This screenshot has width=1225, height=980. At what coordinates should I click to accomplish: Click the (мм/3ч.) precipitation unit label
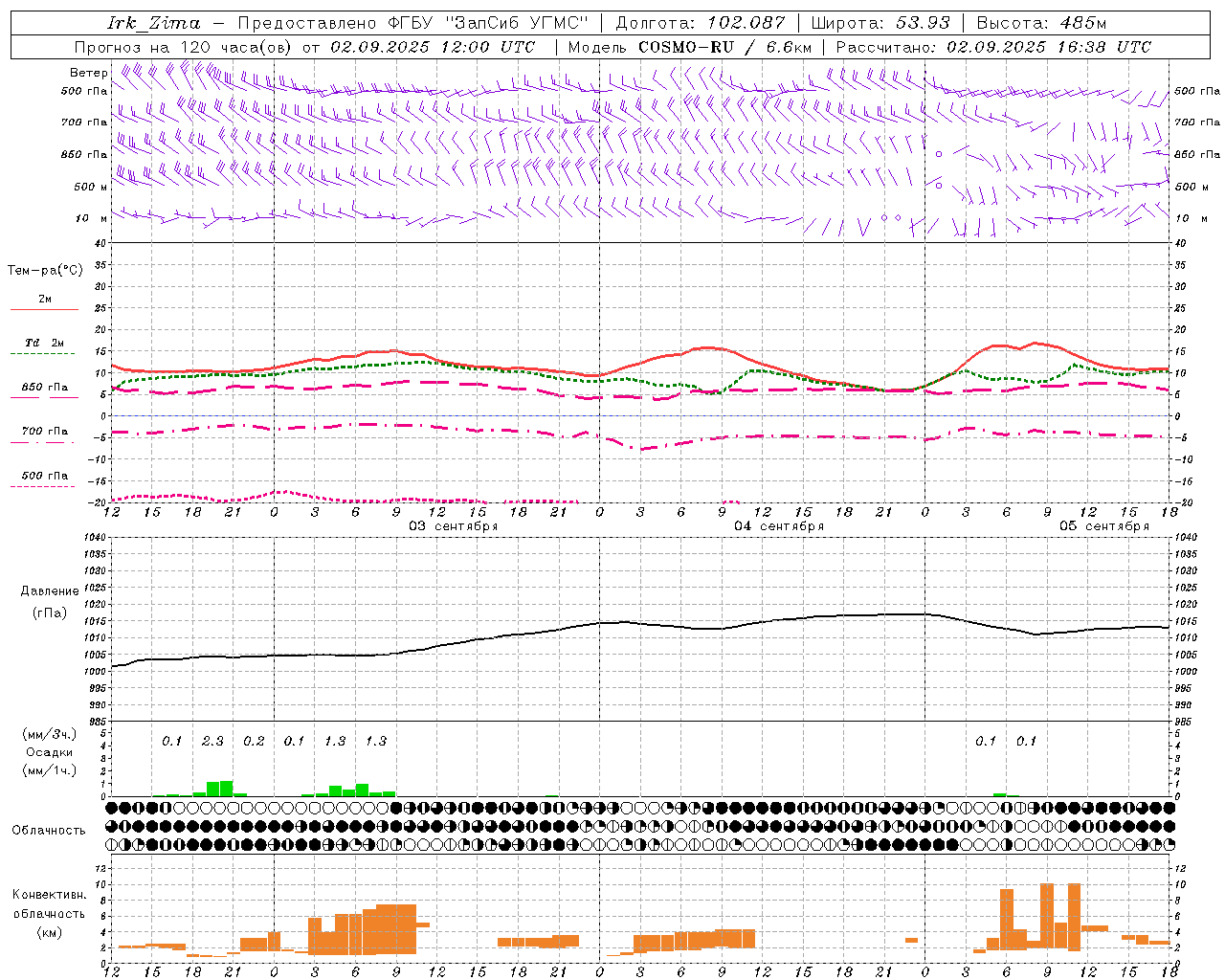pos(49,734)
